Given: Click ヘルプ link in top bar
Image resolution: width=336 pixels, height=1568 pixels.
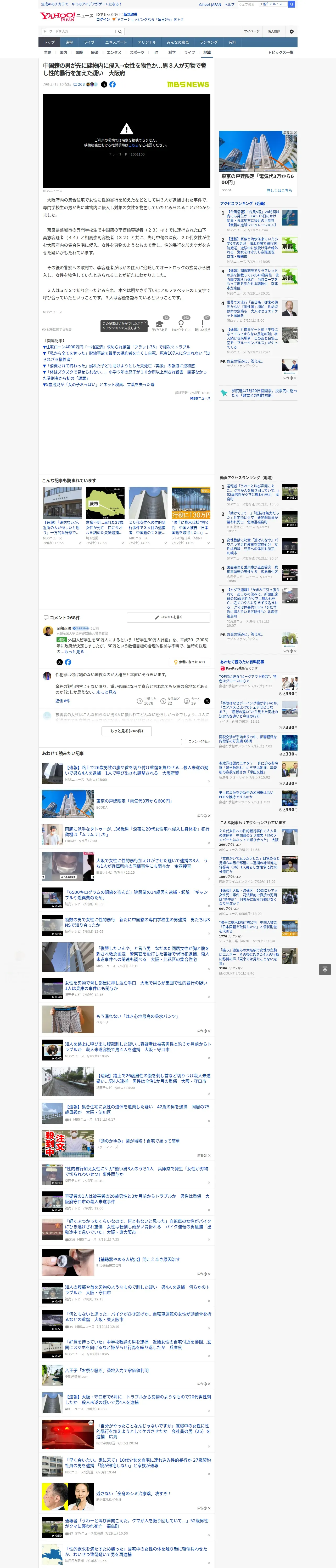Looking at the screenshot, I should point(229,4).
